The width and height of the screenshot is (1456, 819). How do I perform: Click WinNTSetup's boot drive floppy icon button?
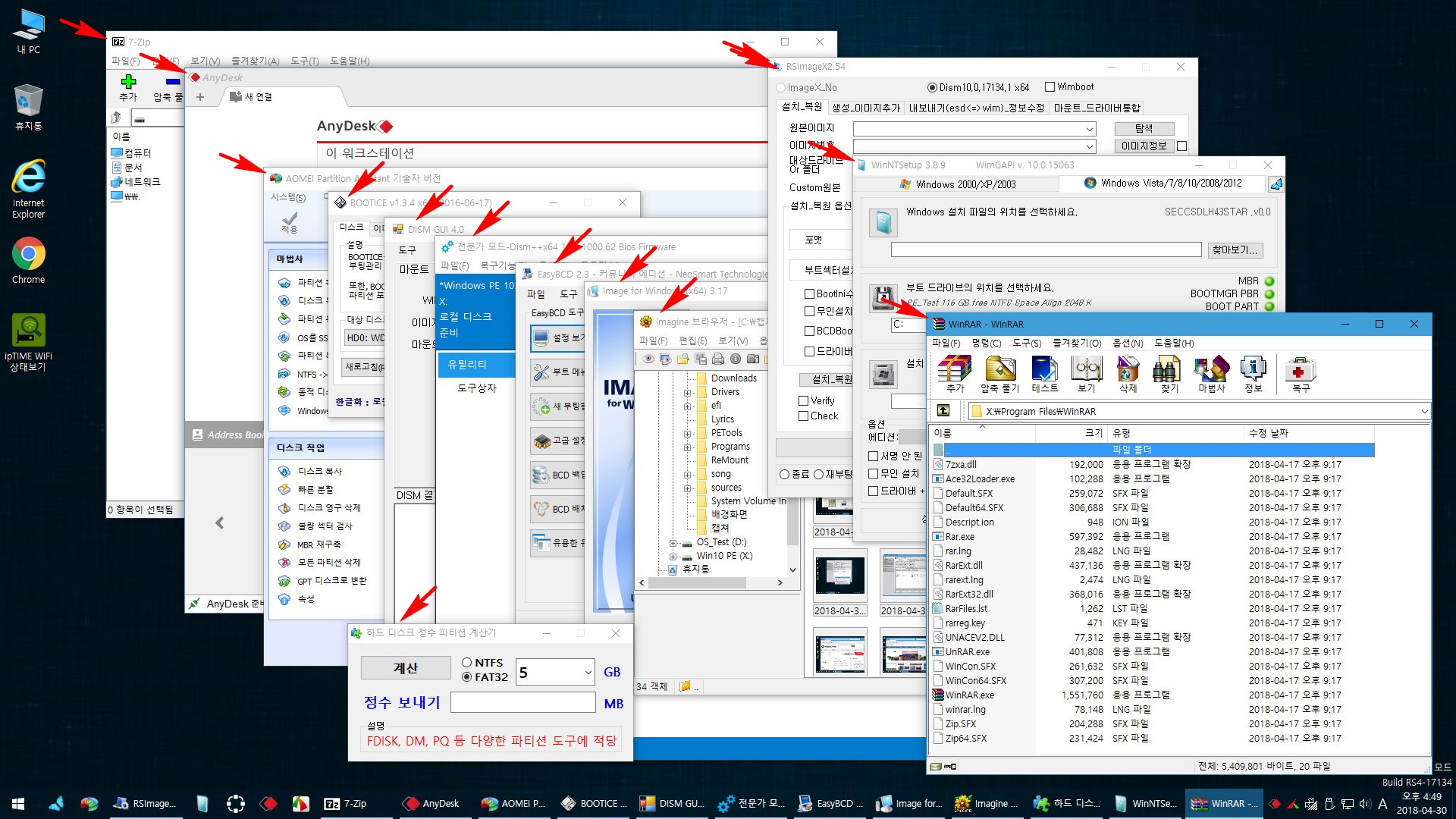click(x=883, y=298)
